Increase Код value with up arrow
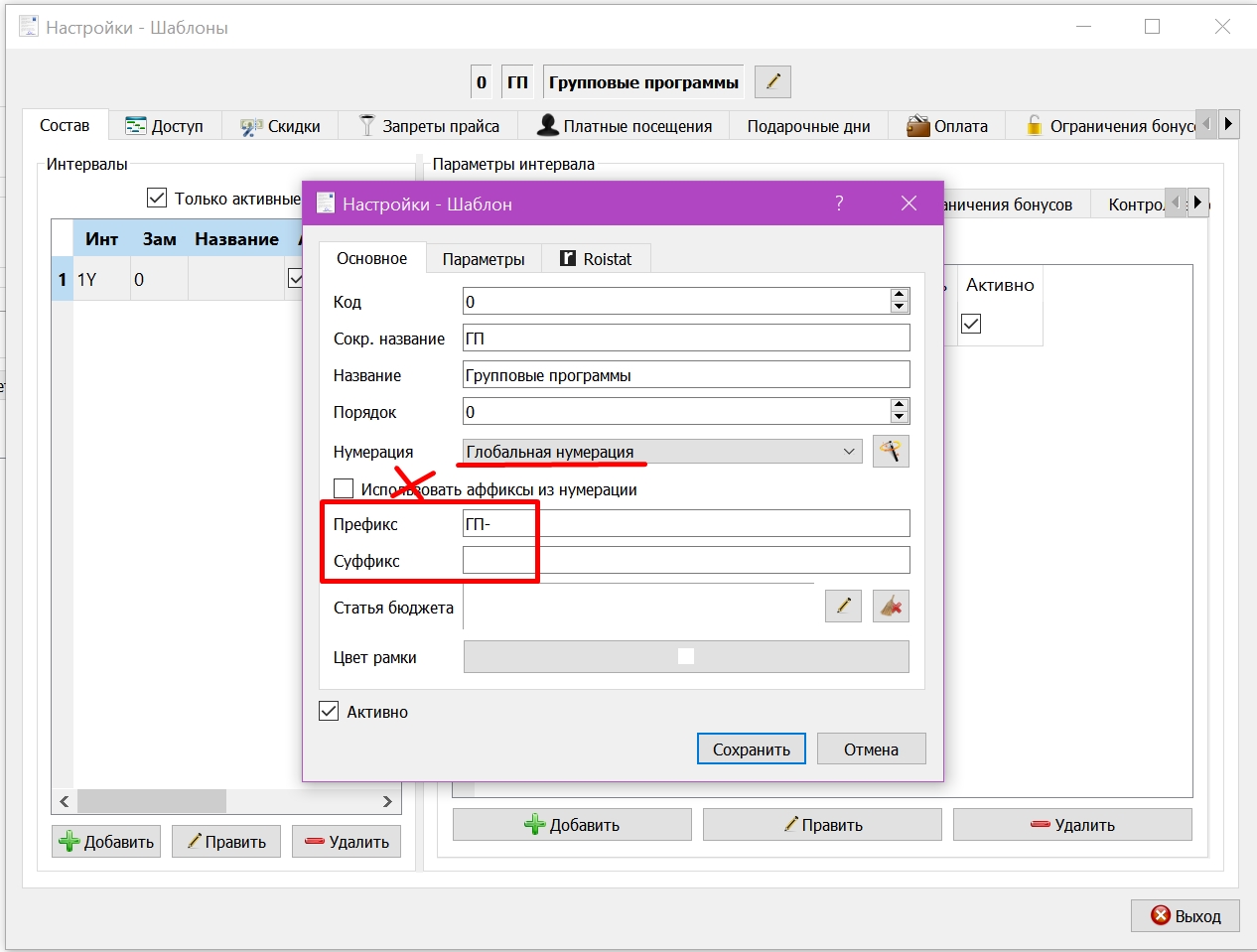This screenshot has width=1257, height=952. (x=900, y=295)
